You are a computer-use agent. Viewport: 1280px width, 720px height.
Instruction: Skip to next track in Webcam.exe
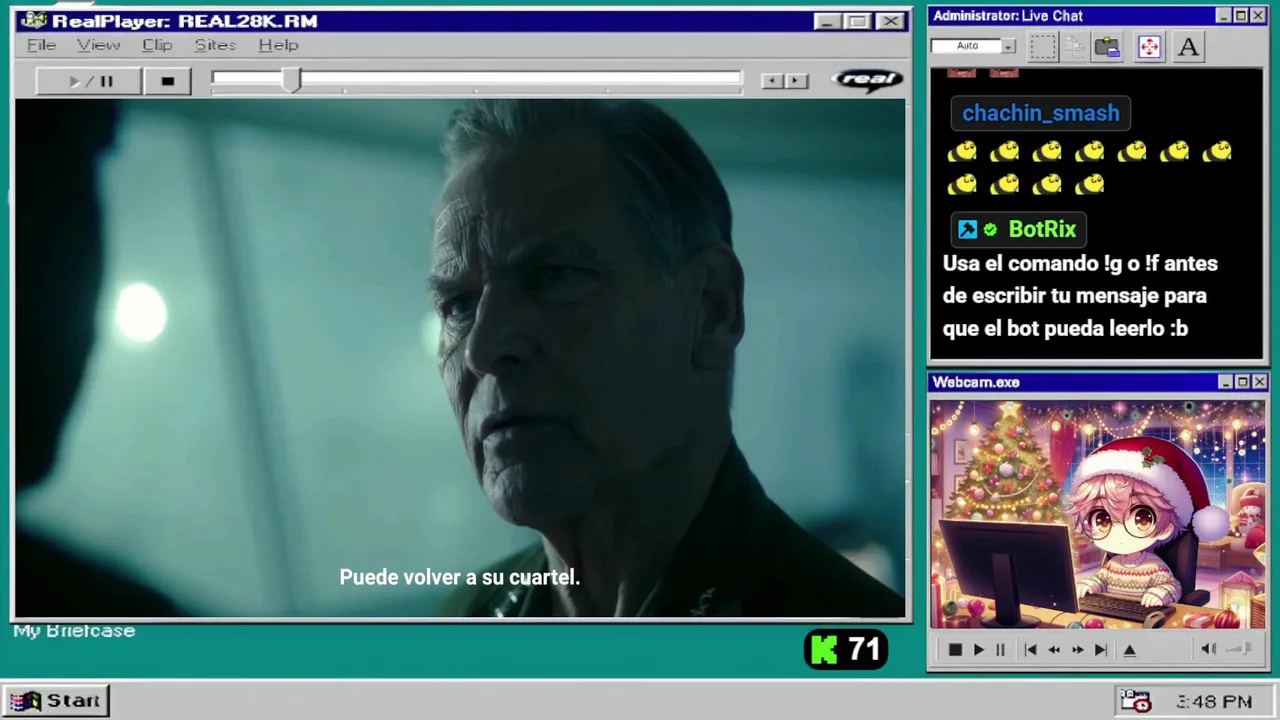pyautogui.click(x=1100, y=650)
